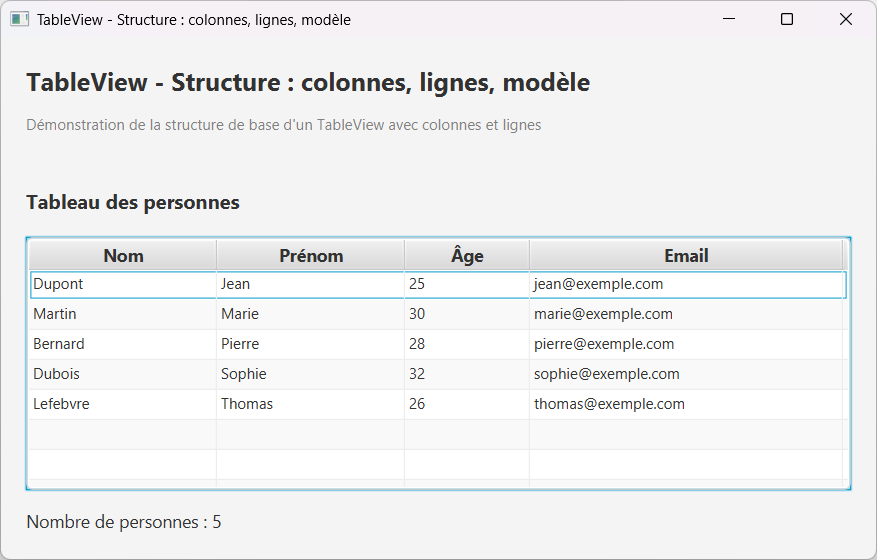Click the 'Tableau des personnes' heading

(133, 203)
